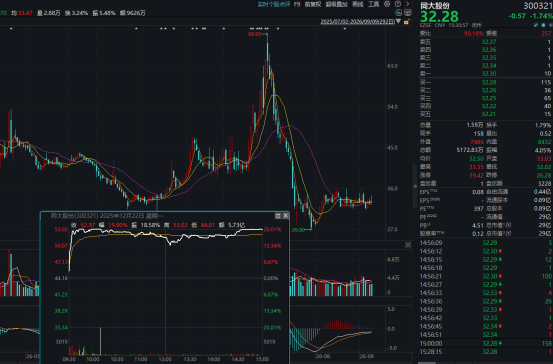Open the F9 deep data view
The image size is (553, 364).
(x=297, y=4)
